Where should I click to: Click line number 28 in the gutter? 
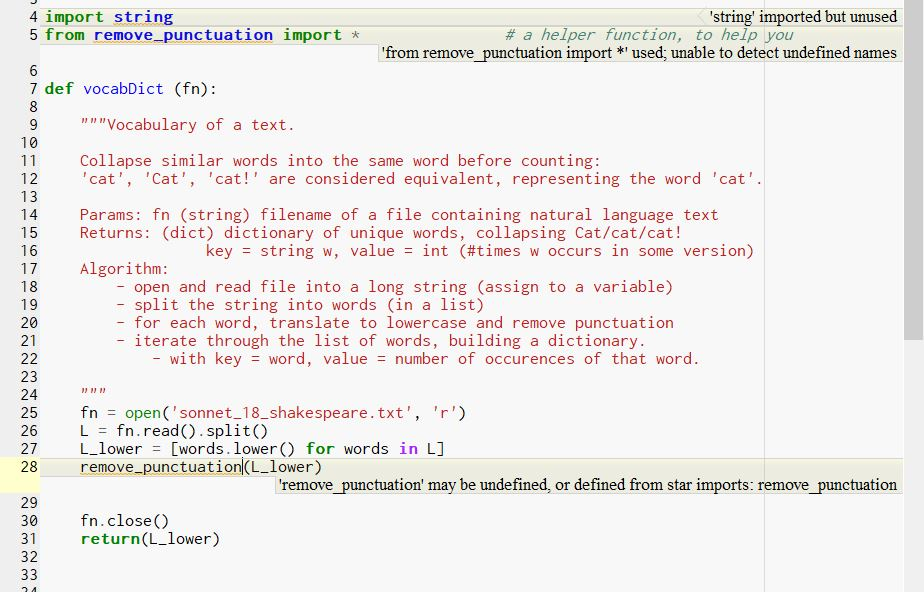point(28,467)
